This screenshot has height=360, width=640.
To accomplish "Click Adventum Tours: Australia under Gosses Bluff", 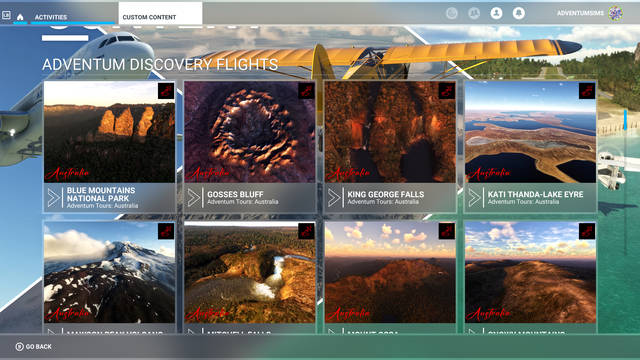I will 242,202.
